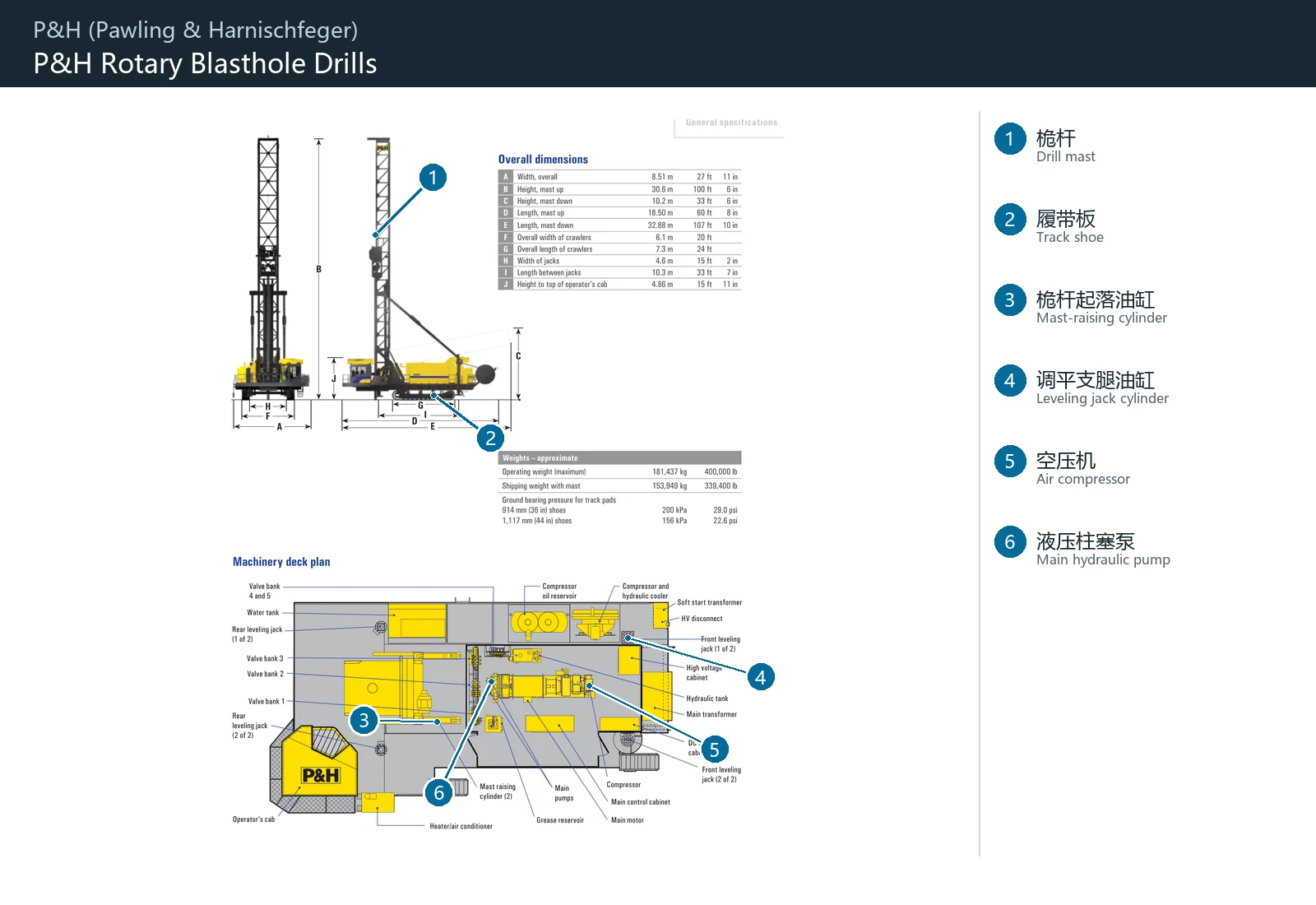The width and height of the screenshot is (1316, 905).
Task: Select the 'Main transformer' deck plan label
Action: (x=711, y=714)
